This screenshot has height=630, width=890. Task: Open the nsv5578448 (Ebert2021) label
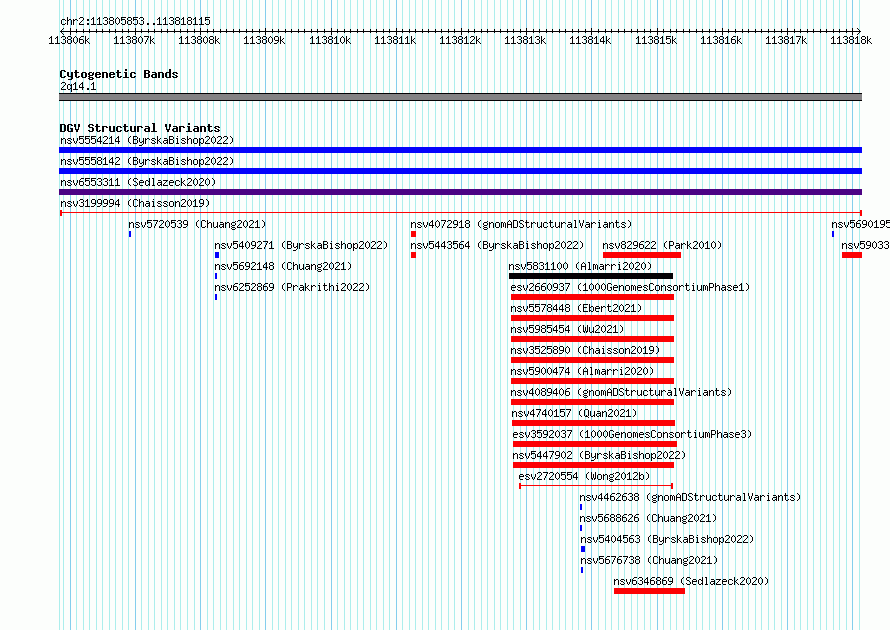click(576, 308)
